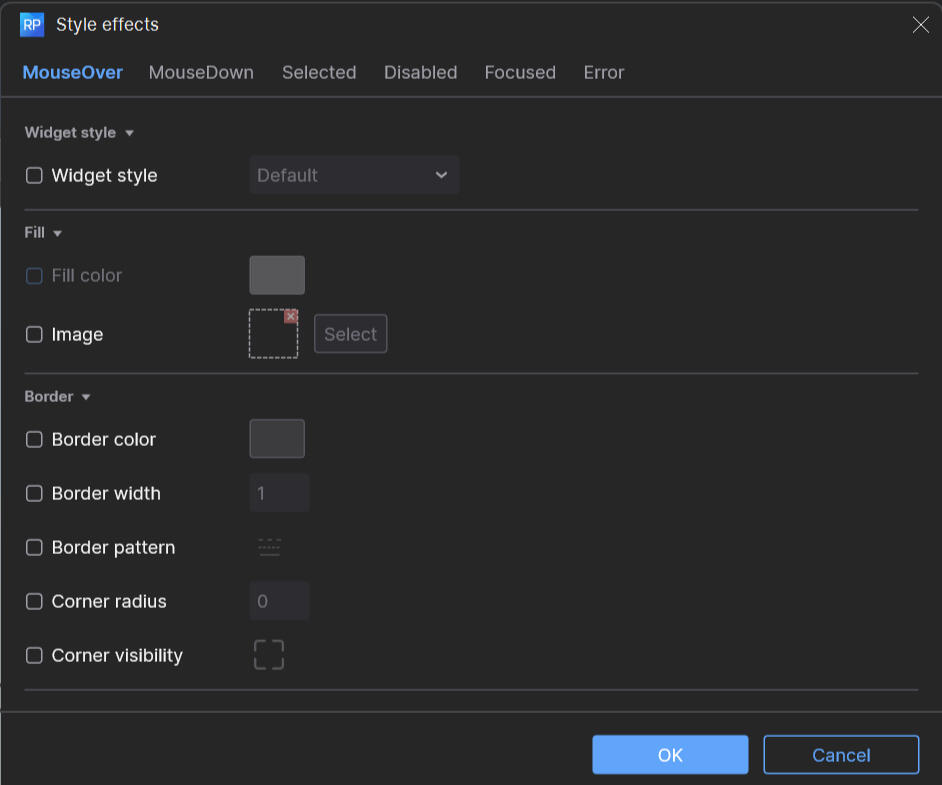Collapse the Widget style section header
The image size is (942, 785).
coord(129,133)
